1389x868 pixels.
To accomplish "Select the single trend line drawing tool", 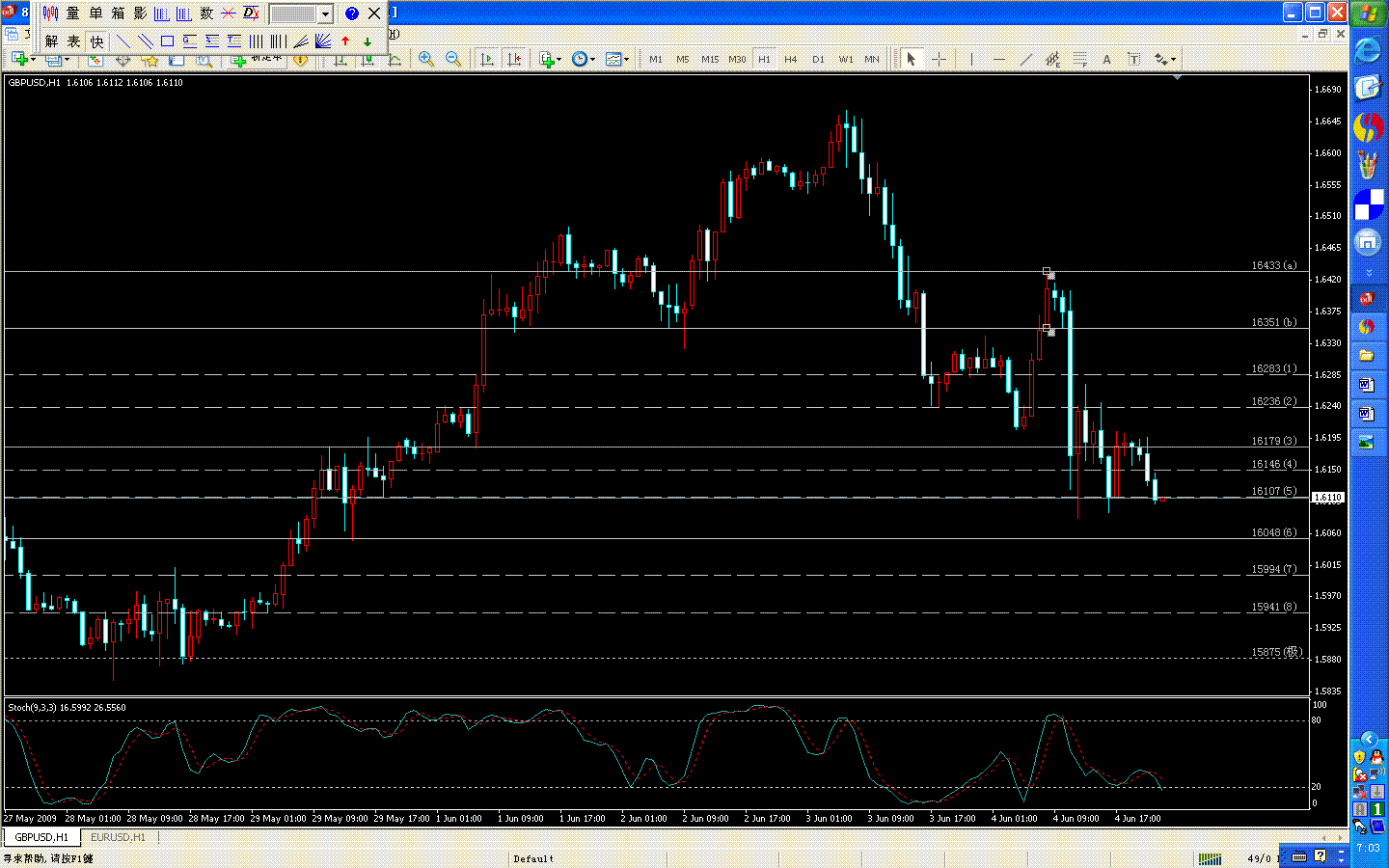I will coord(123,41).
